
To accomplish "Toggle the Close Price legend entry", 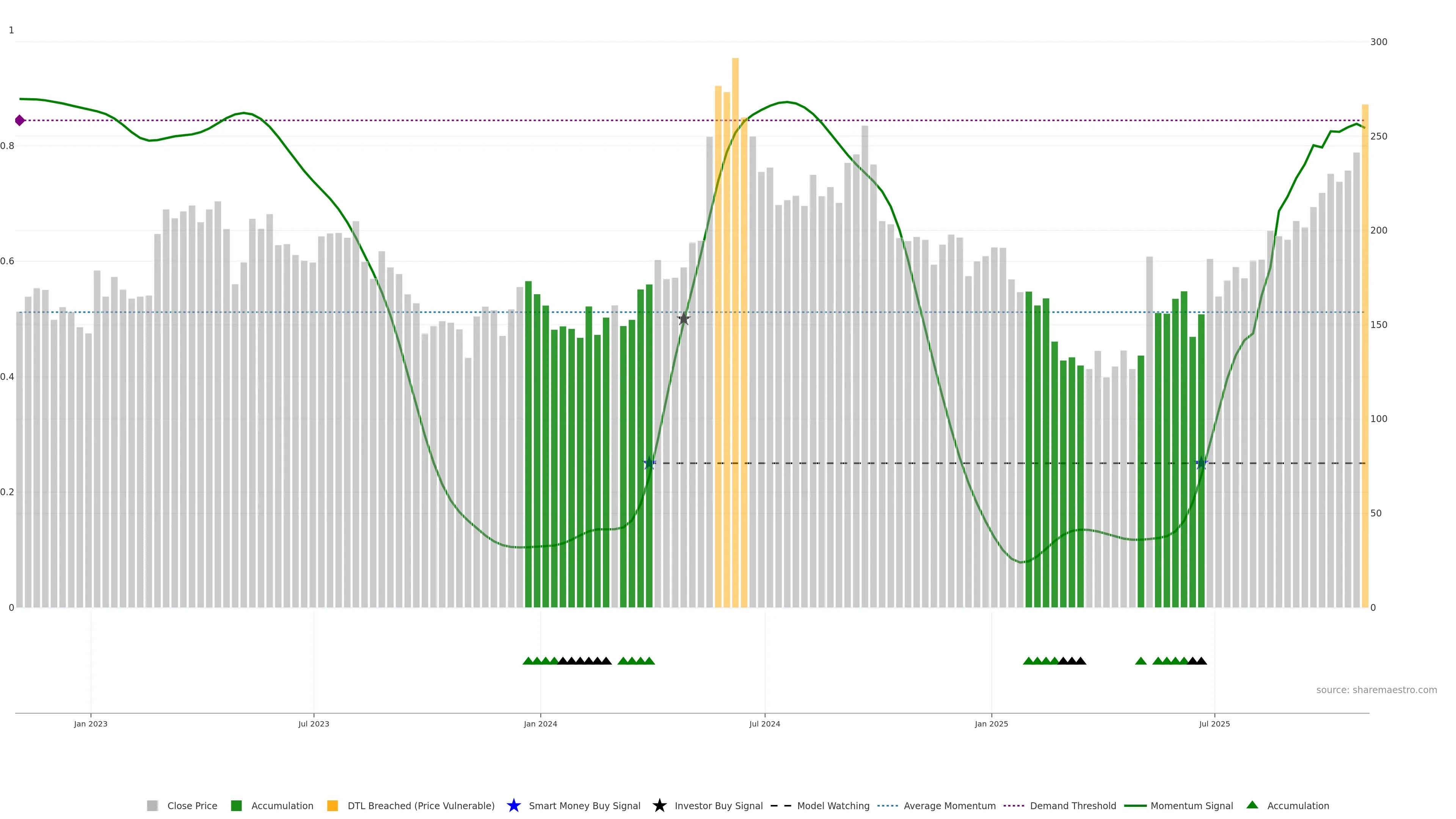I will point(191,805).
